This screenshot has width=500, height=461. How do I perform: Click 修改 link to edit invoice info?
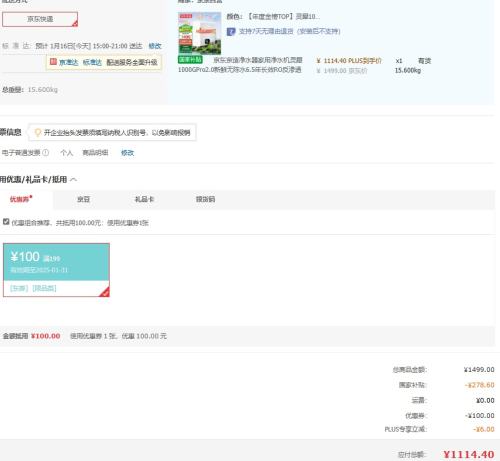[x=127, y=153]
